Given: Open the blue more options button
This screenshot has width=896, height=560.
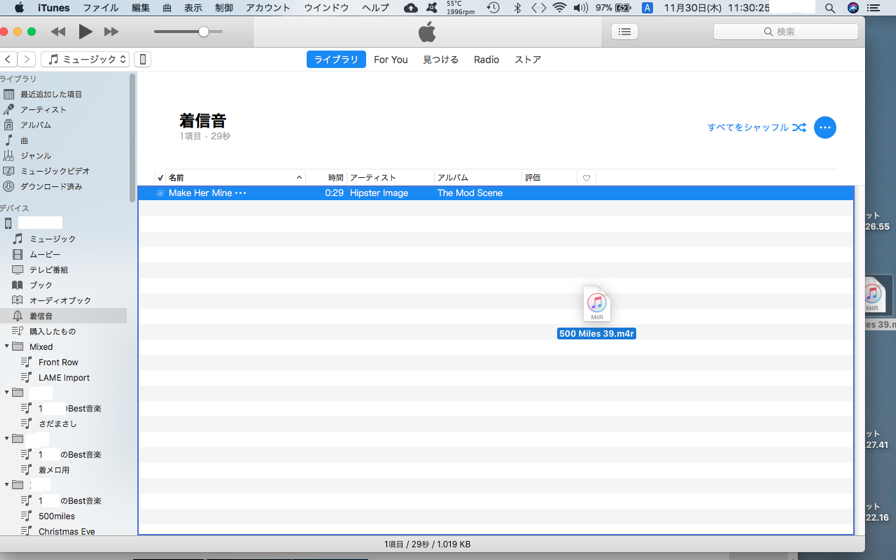Looking at the screenshot, I should pos(825,127).
